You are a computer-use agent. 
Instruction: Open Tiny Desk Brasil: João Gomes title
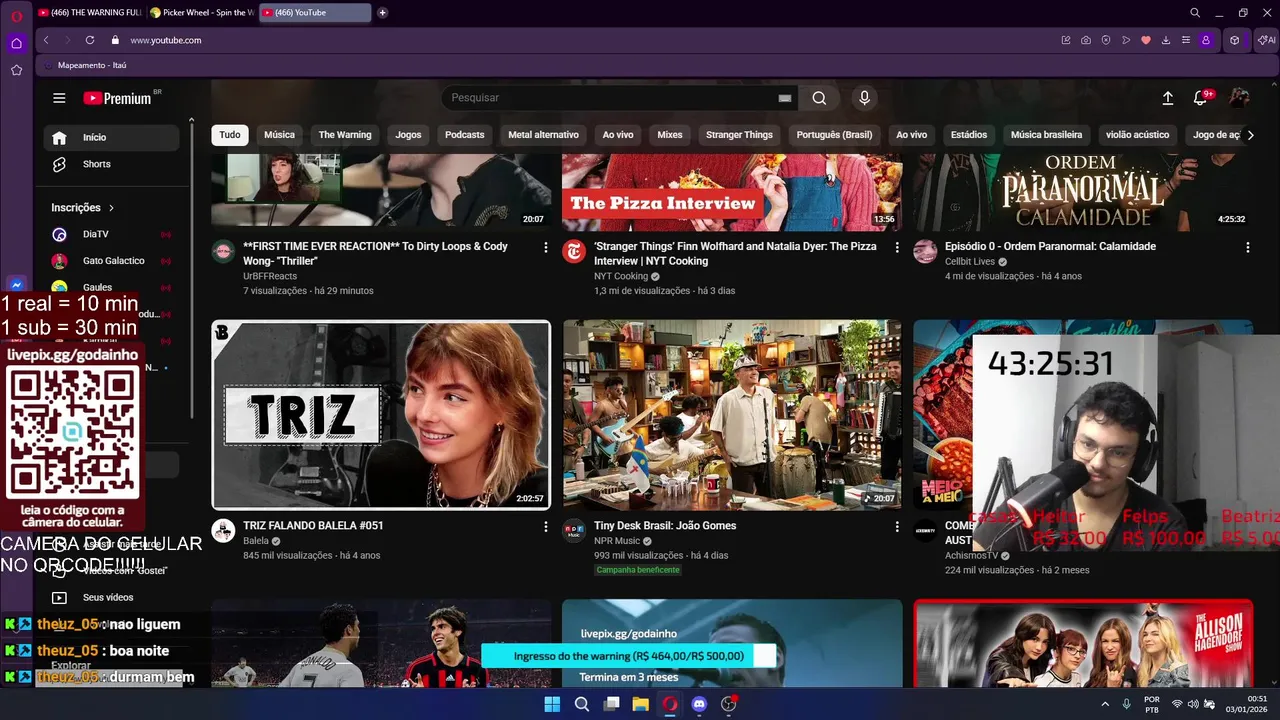click(x=665, y=526)
